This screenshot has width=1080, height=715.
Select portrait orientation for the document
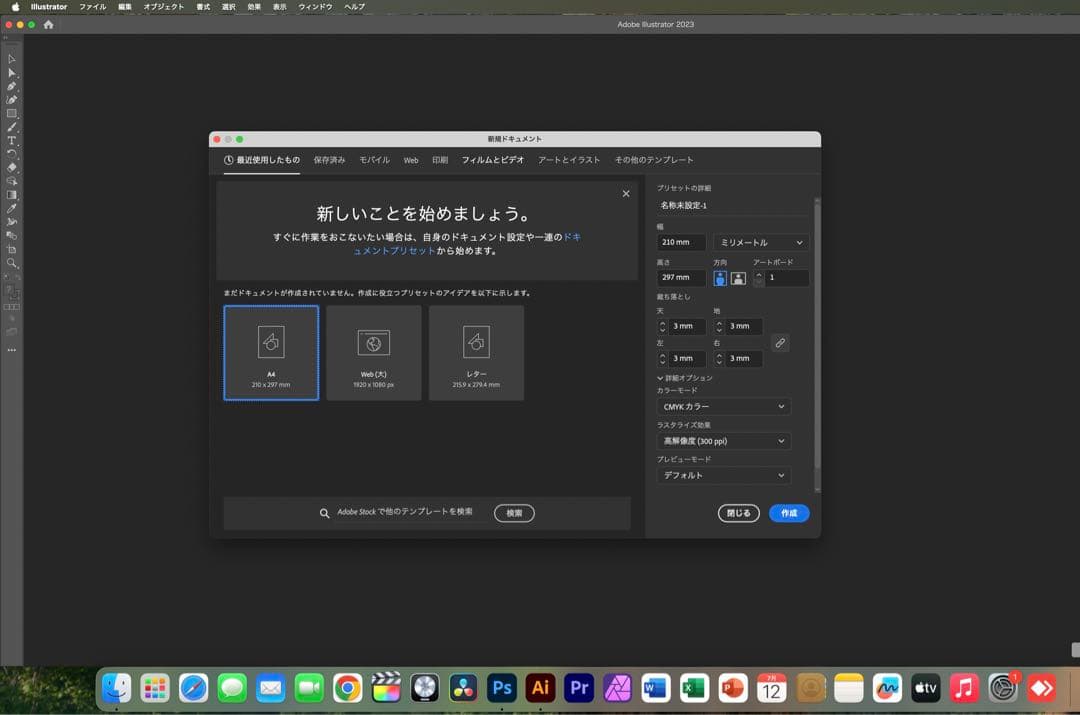(x=721, y=278)
